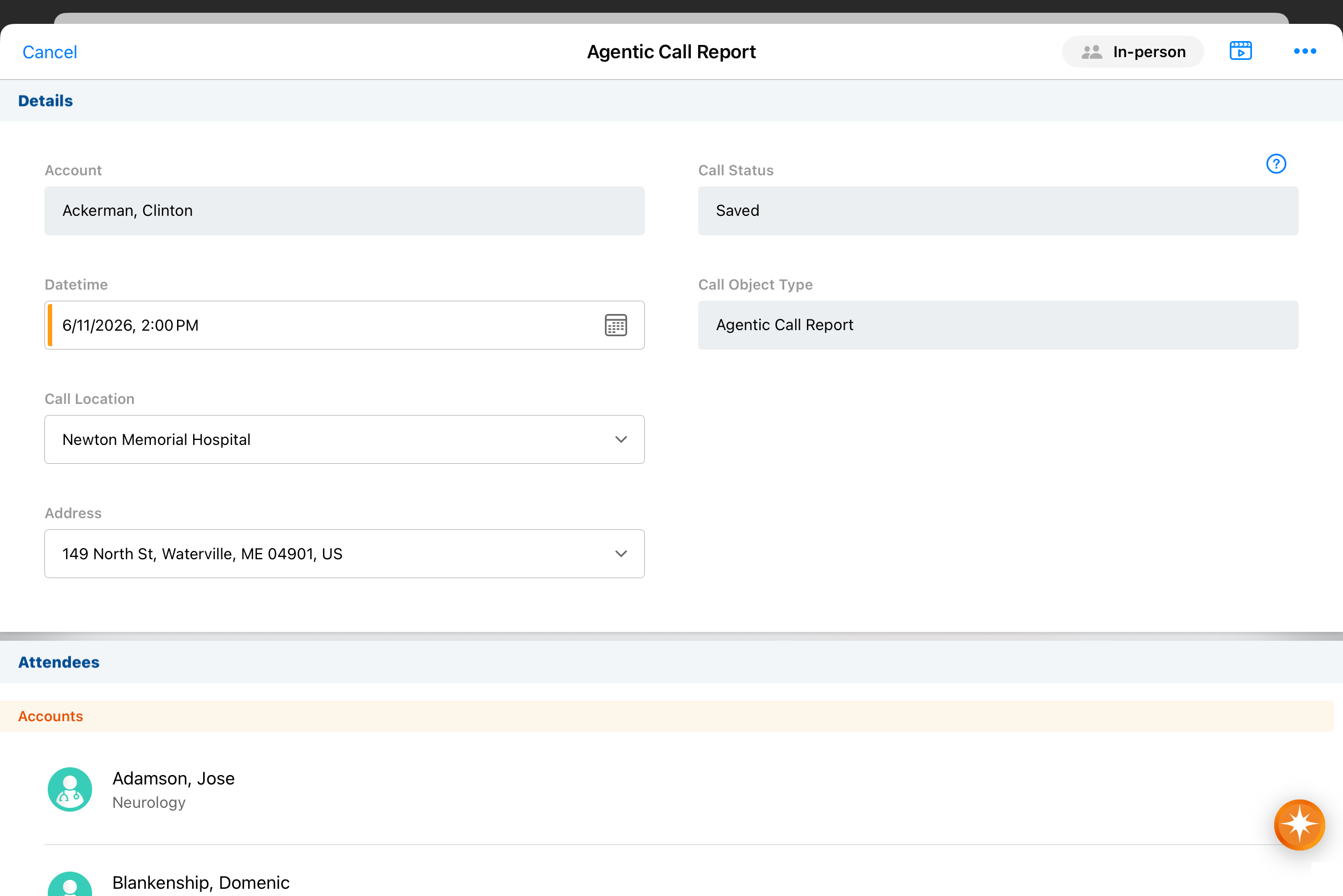Click the Datetime label
This screenshot has height=896, width=1343.
pyautogui.click(x=77, y=285)
